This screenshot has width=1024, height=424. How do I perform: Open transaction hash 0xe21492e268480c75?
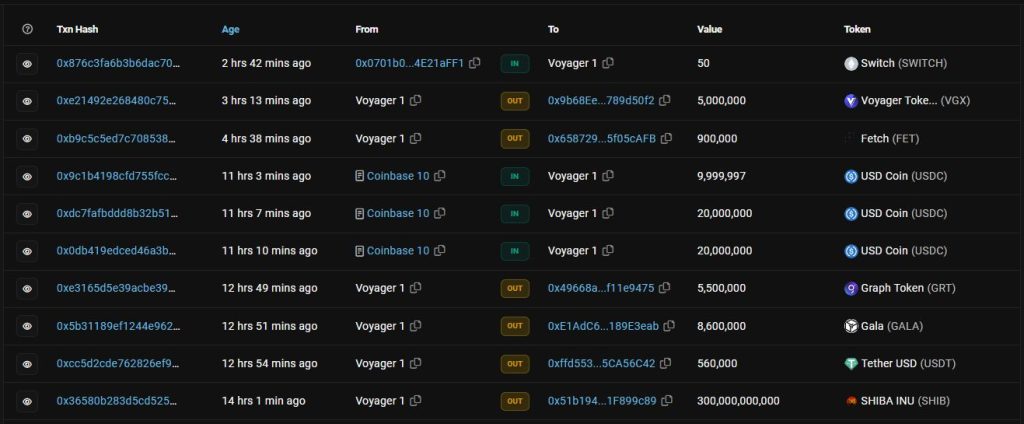pyautogui.click(x=118, y=100)
